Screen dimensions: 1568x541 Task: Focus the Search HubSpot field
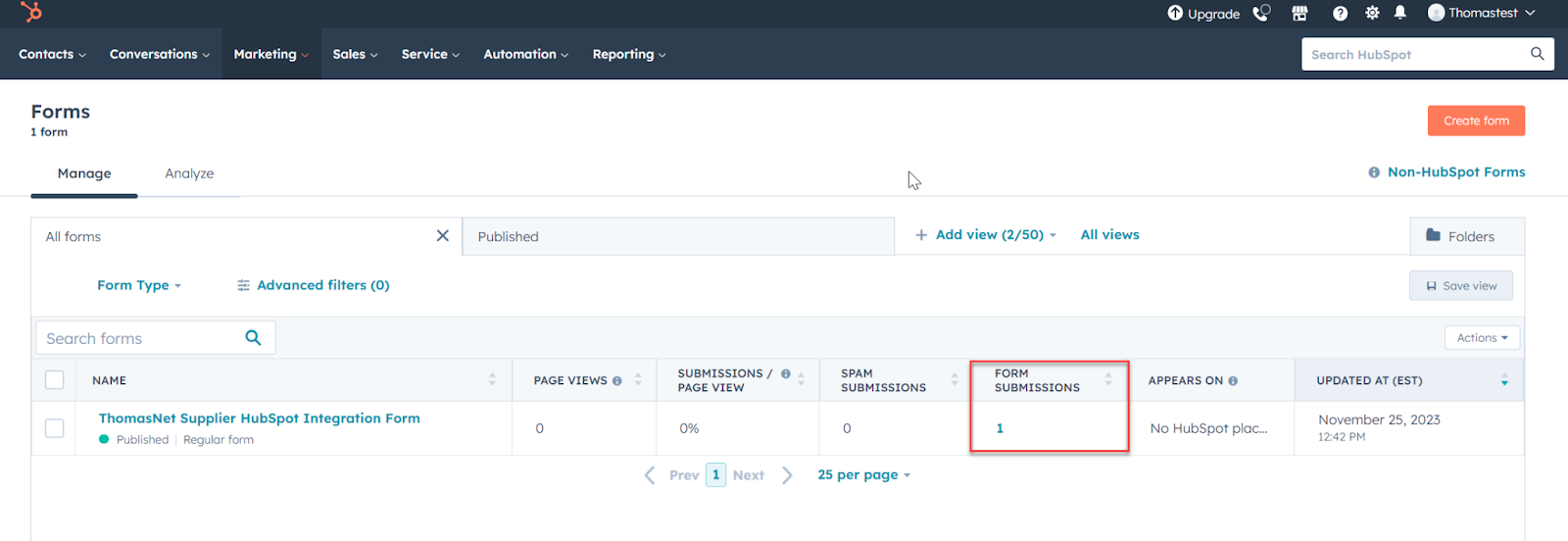1427,54
